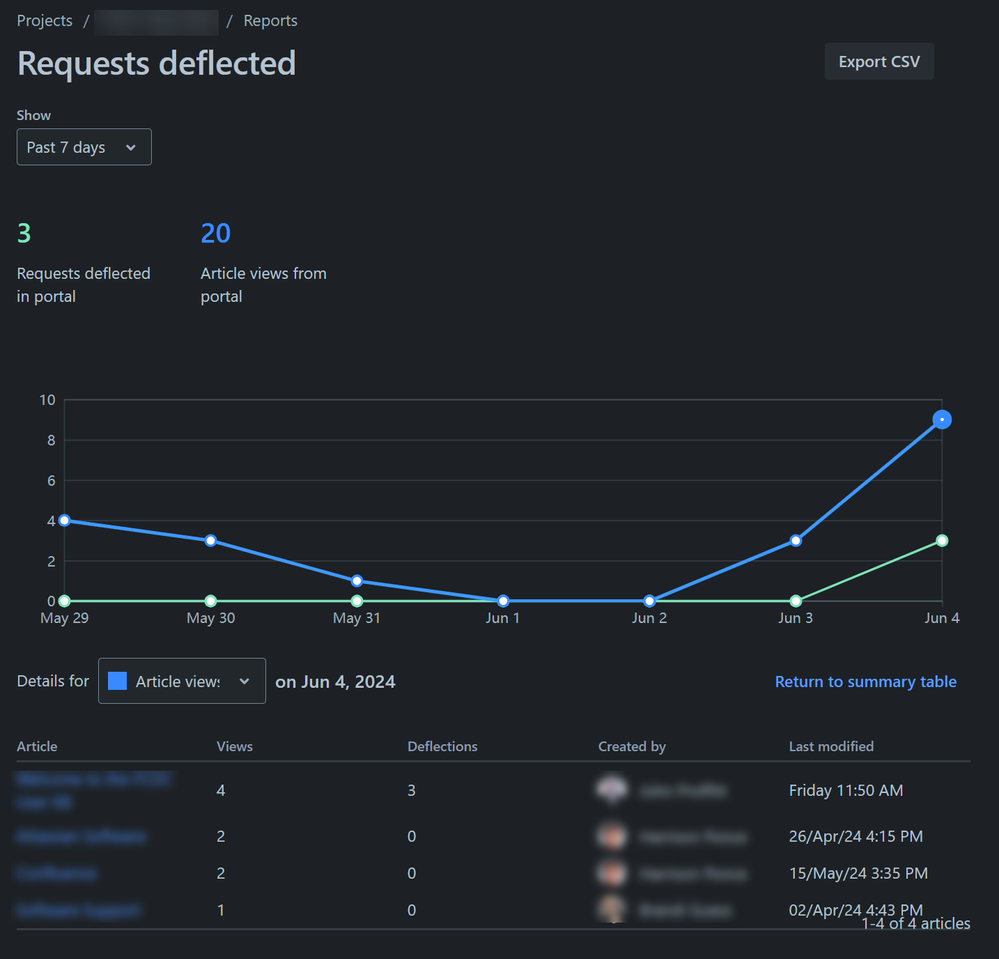
Task: Click the creator avatar in the last table row
Action: pyautogui.click(x=612, y=910)
